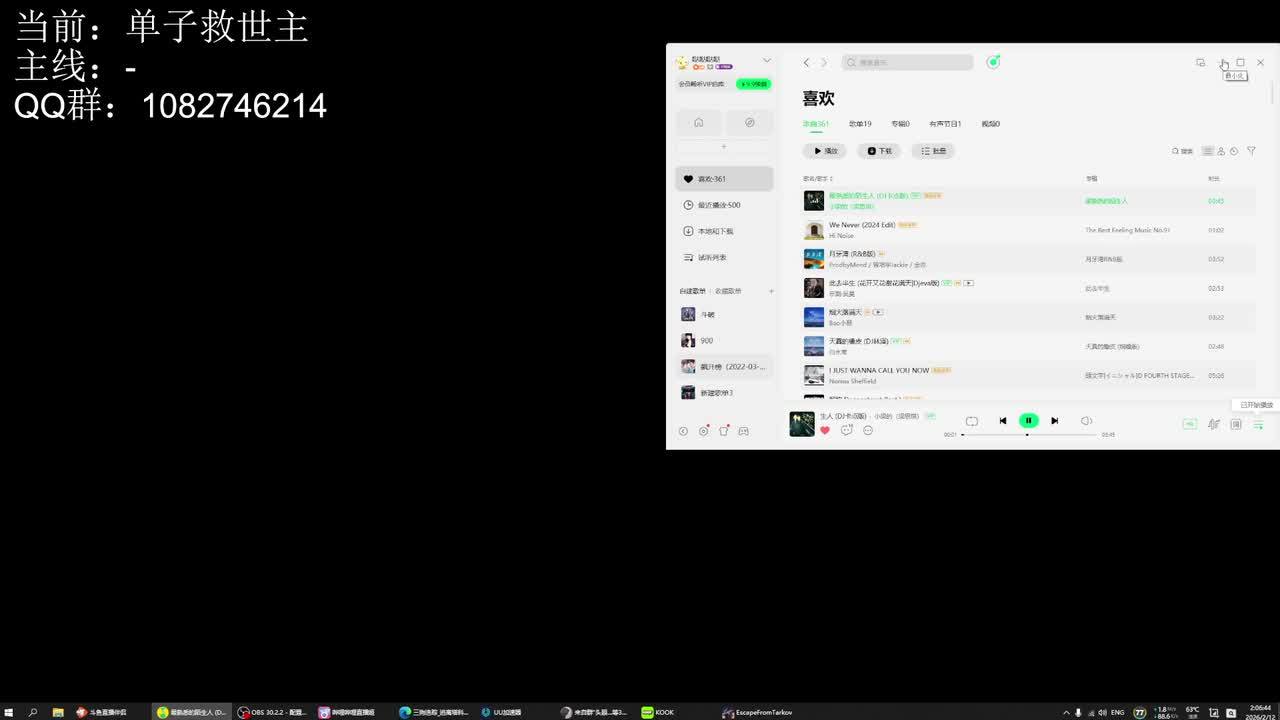The height and width of the screenshot is (720, 1280).
Task: Open the skin theme shirt icon
Action: click(724, 431)
